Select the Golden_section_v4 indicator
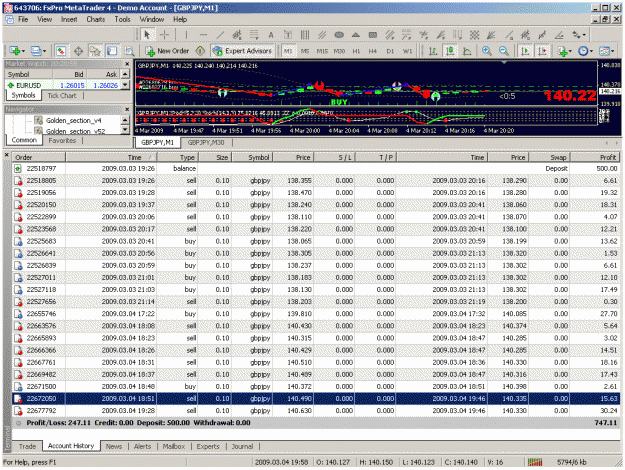 (x=73, y=120)
